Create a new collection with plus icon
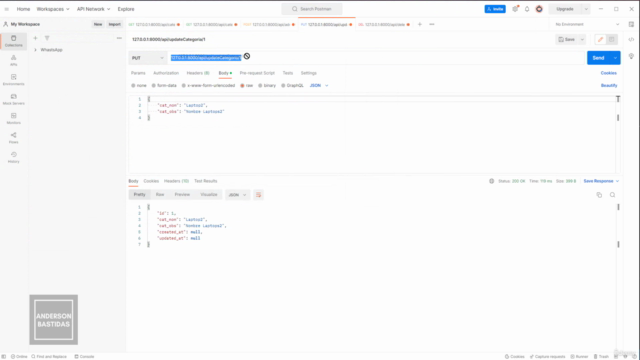This screenshot has width=640, height=360. [x=35, y=38]
